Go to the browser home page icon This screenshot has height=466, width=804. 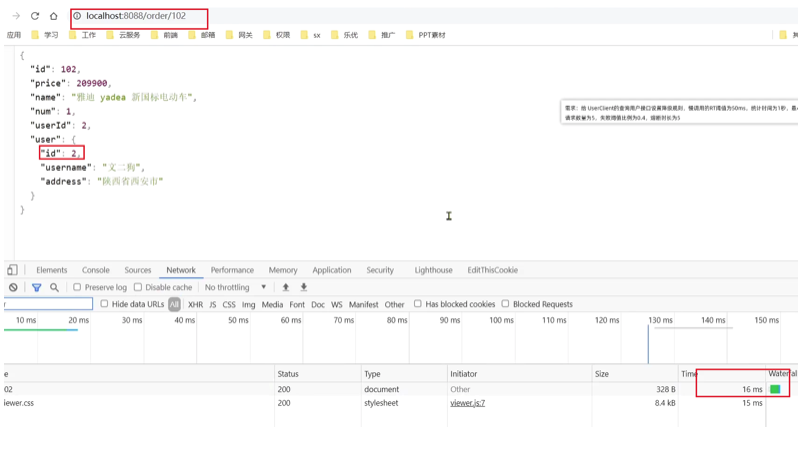[x=53, y=16]
